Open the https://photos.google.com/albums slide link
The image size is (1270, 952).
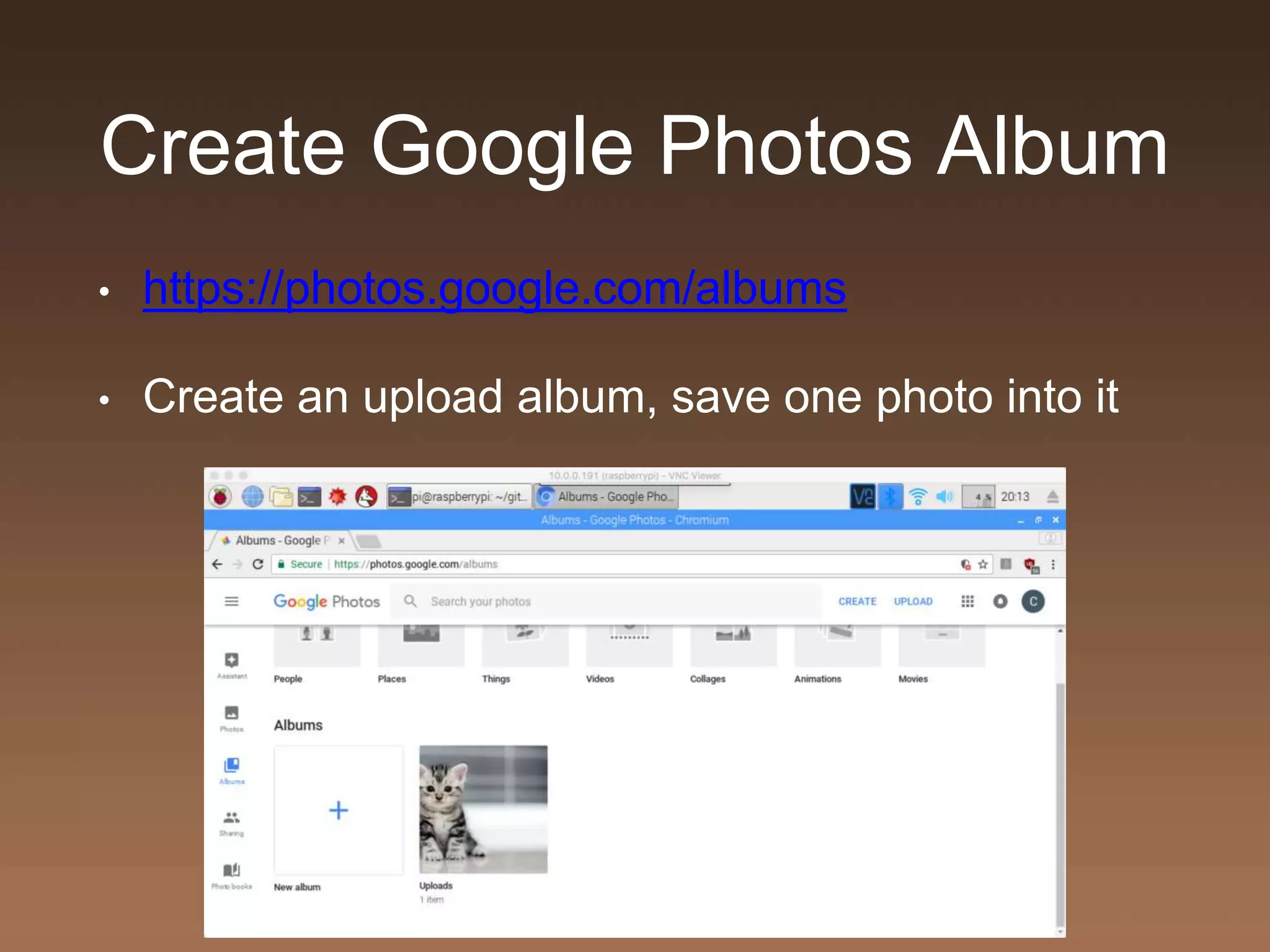[495, 288]
